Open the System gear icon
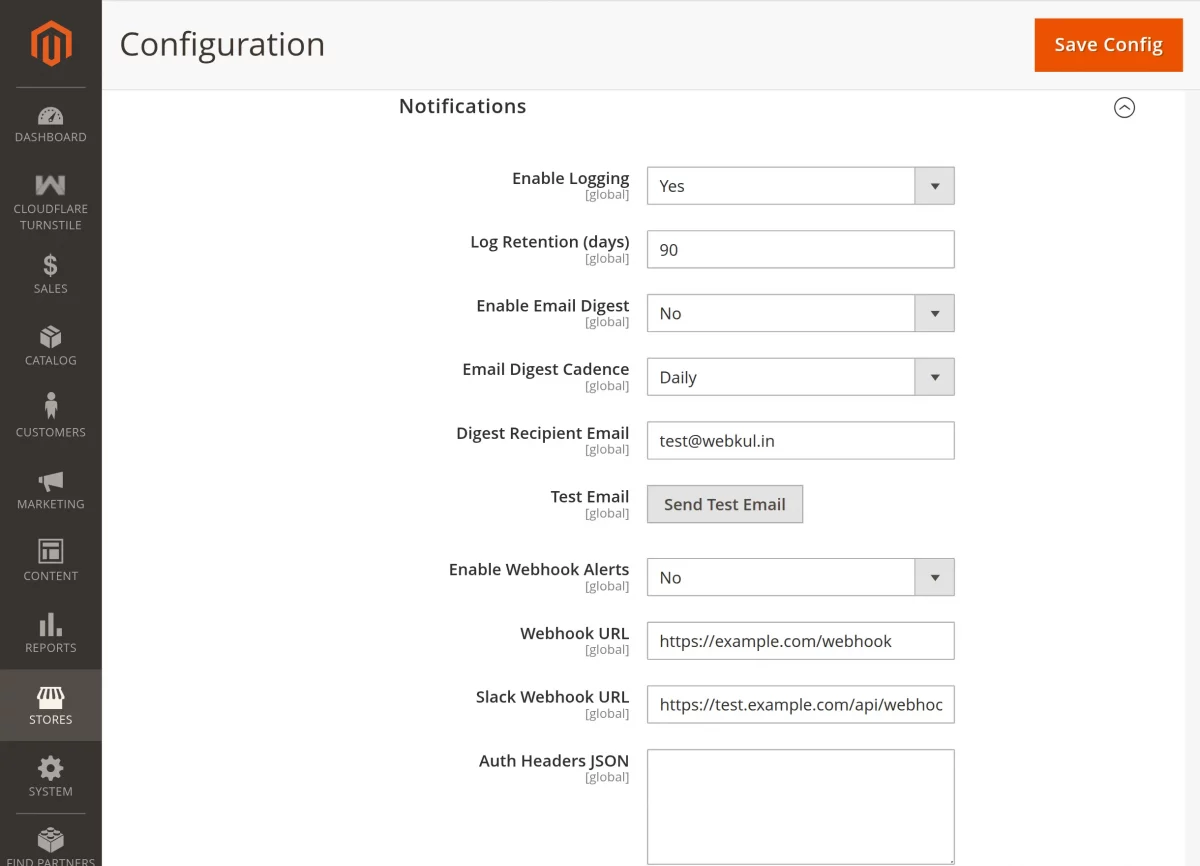The image size is (1200, 866). coord(50,768)
